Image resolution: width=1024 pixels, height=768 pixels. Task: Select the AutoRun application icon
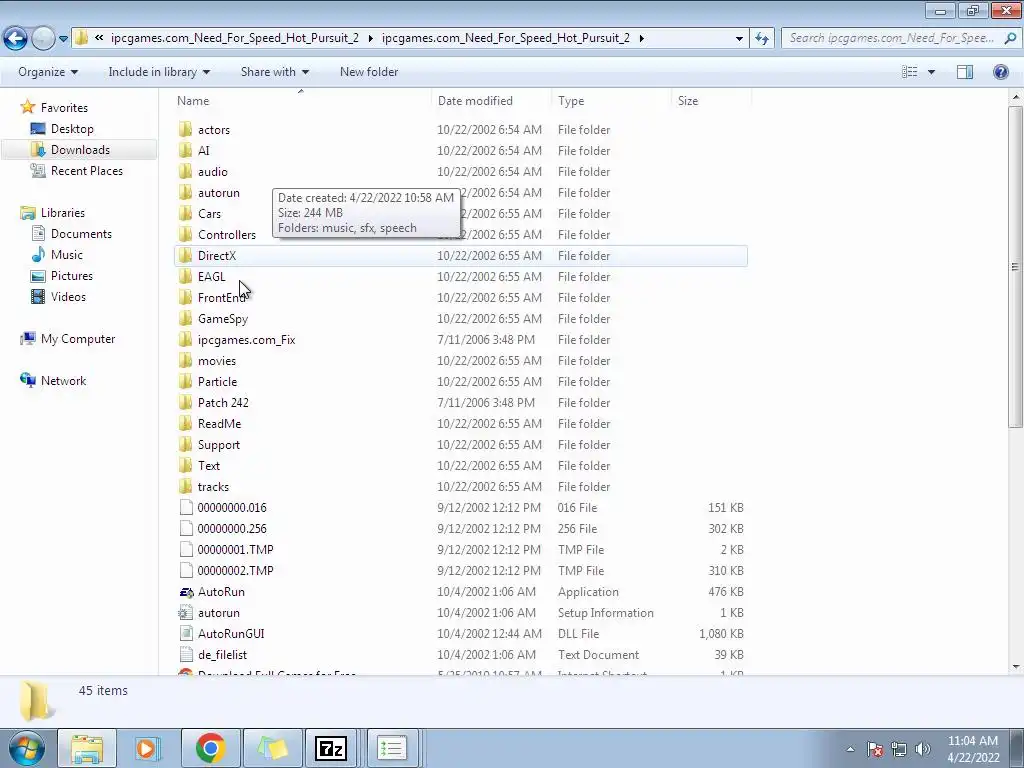tap(186, 592)
